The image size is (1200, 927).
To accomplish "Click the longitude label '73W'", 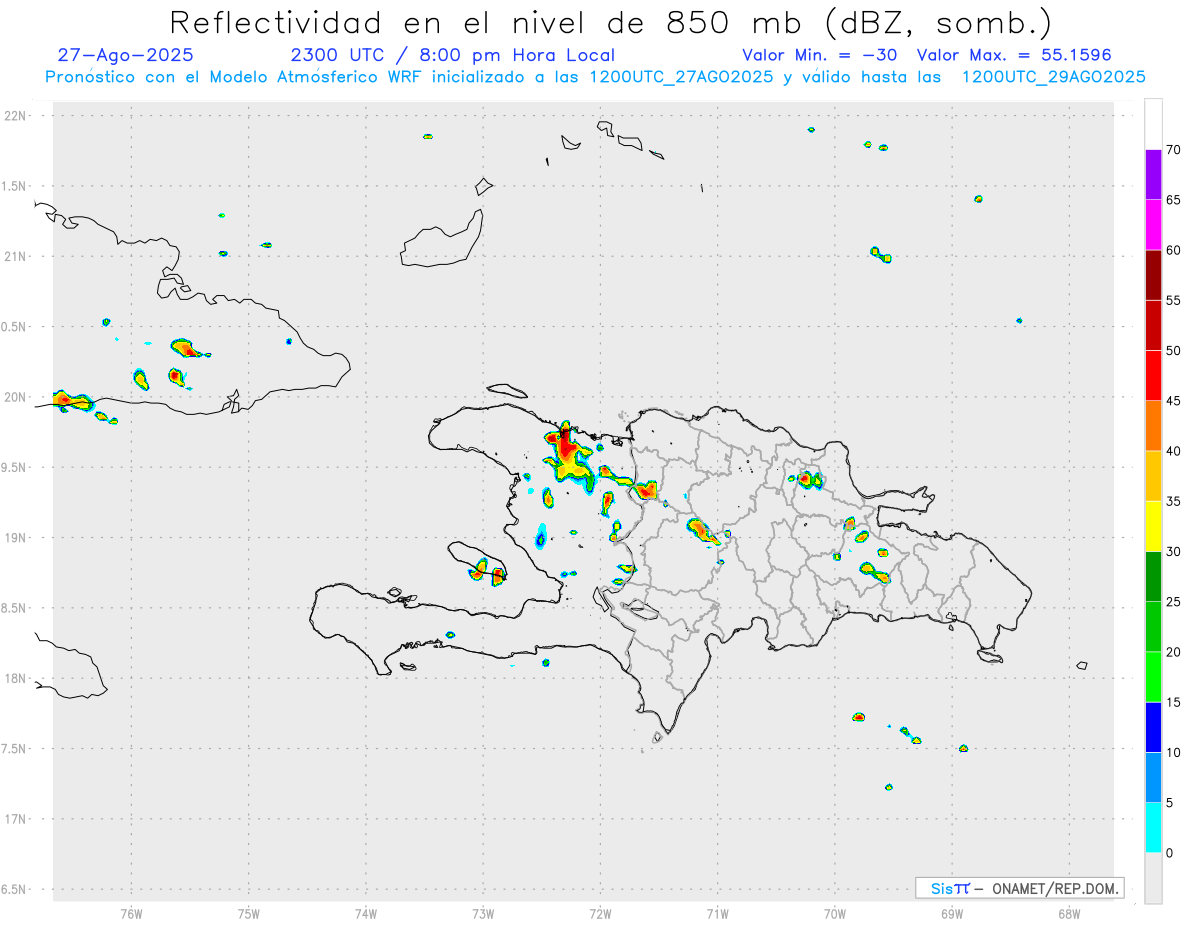I will (x=483, y=914).
